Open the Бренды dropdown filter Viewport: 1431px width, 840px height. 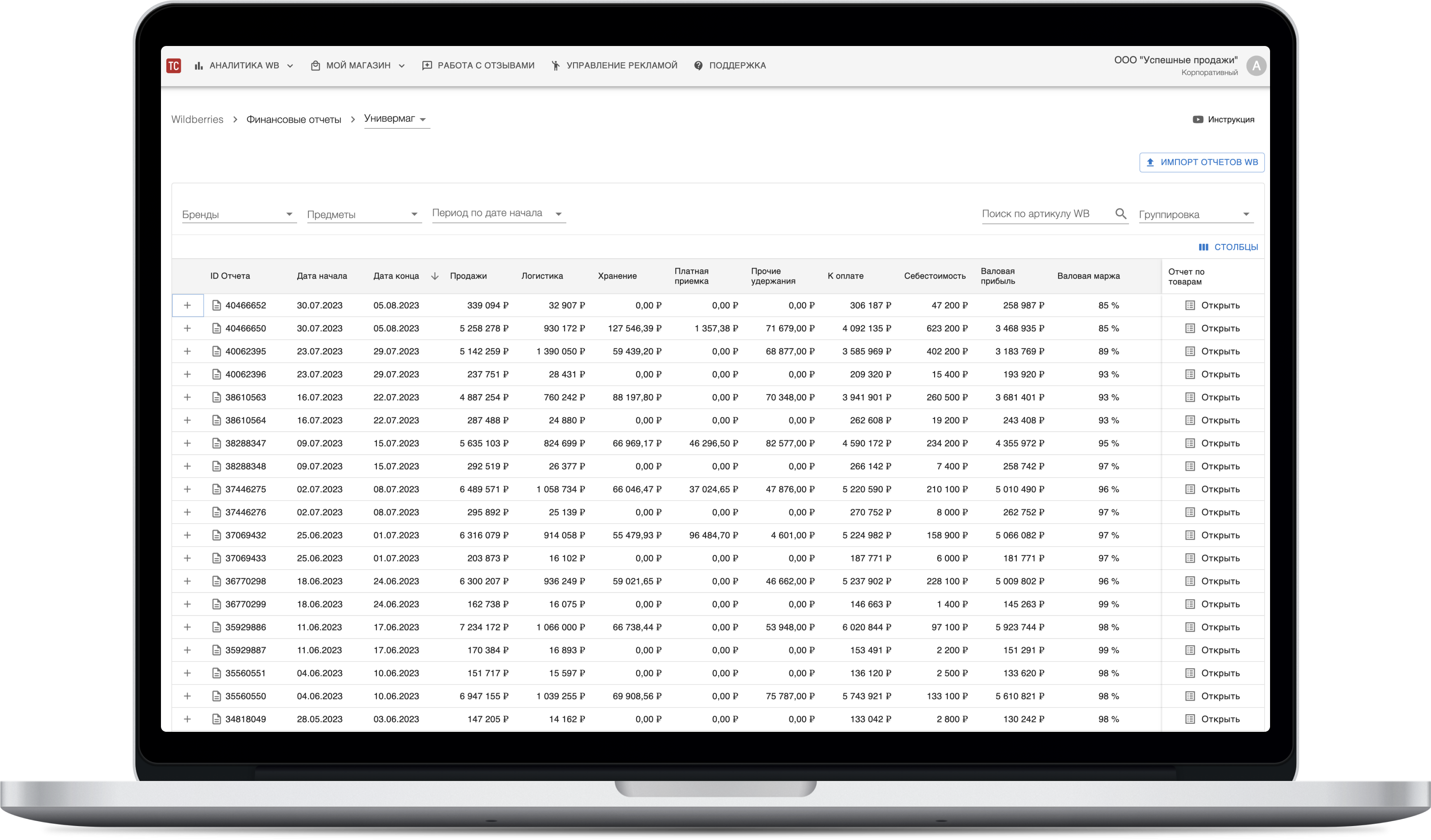[x=238, y=215]
